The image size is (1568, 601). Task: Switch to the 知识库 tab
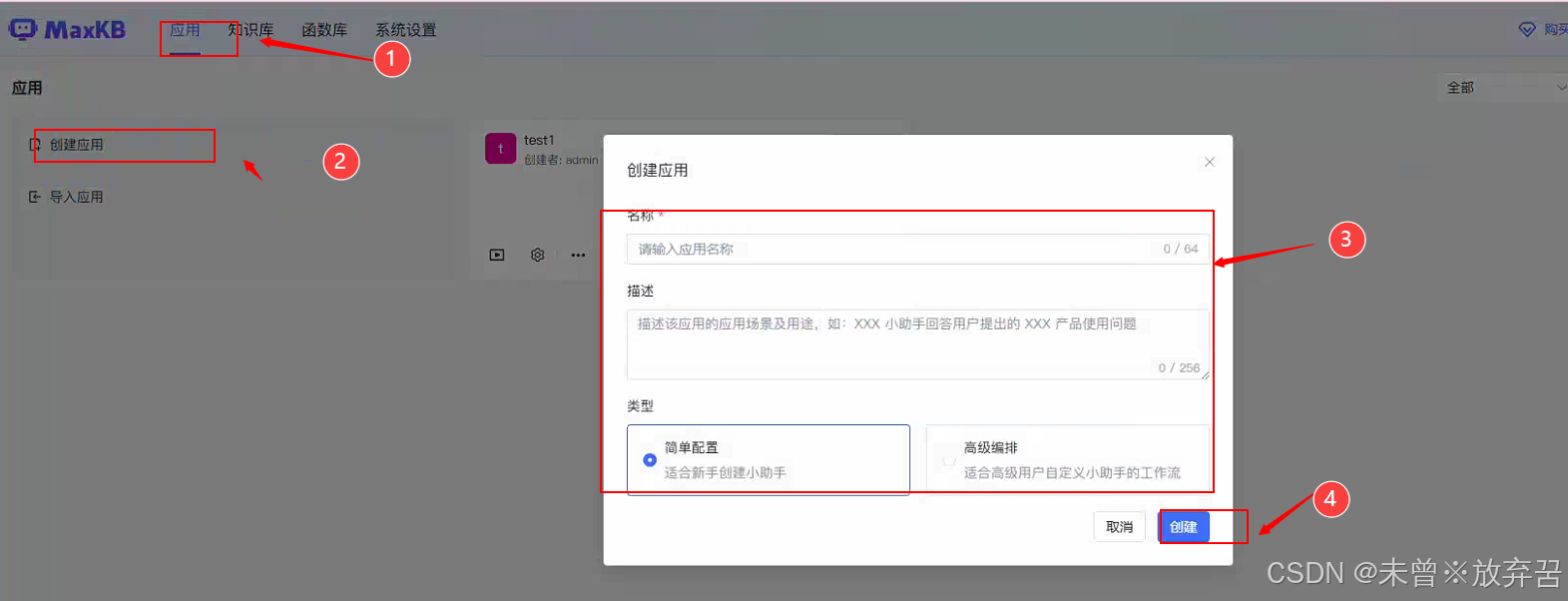[251, 30]
